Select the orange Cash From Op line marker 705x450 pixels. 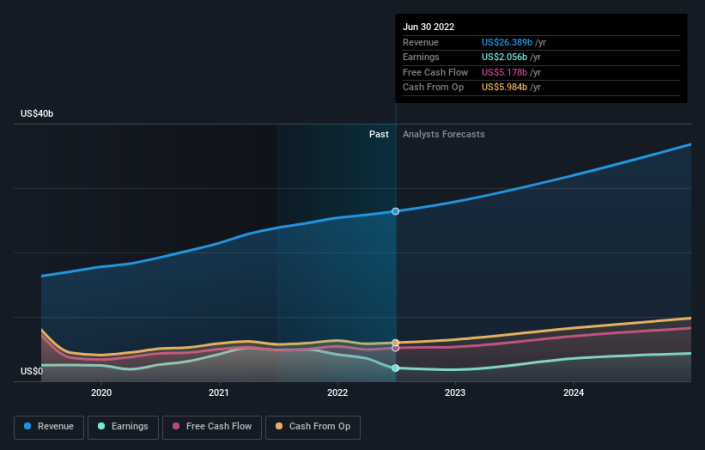(x=396, y=342)
